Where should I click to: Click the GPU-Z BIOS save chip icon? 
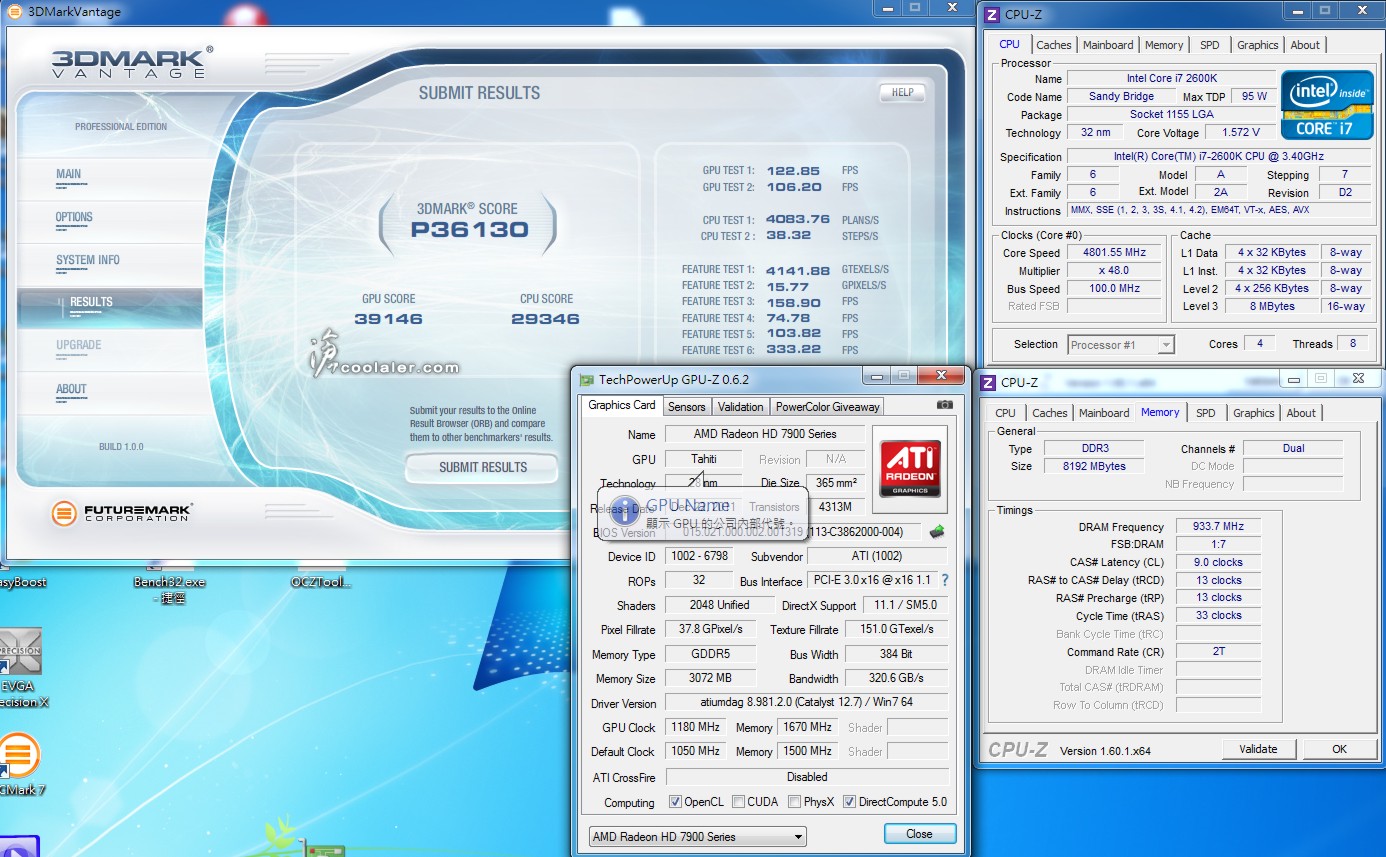pos(937,532)
